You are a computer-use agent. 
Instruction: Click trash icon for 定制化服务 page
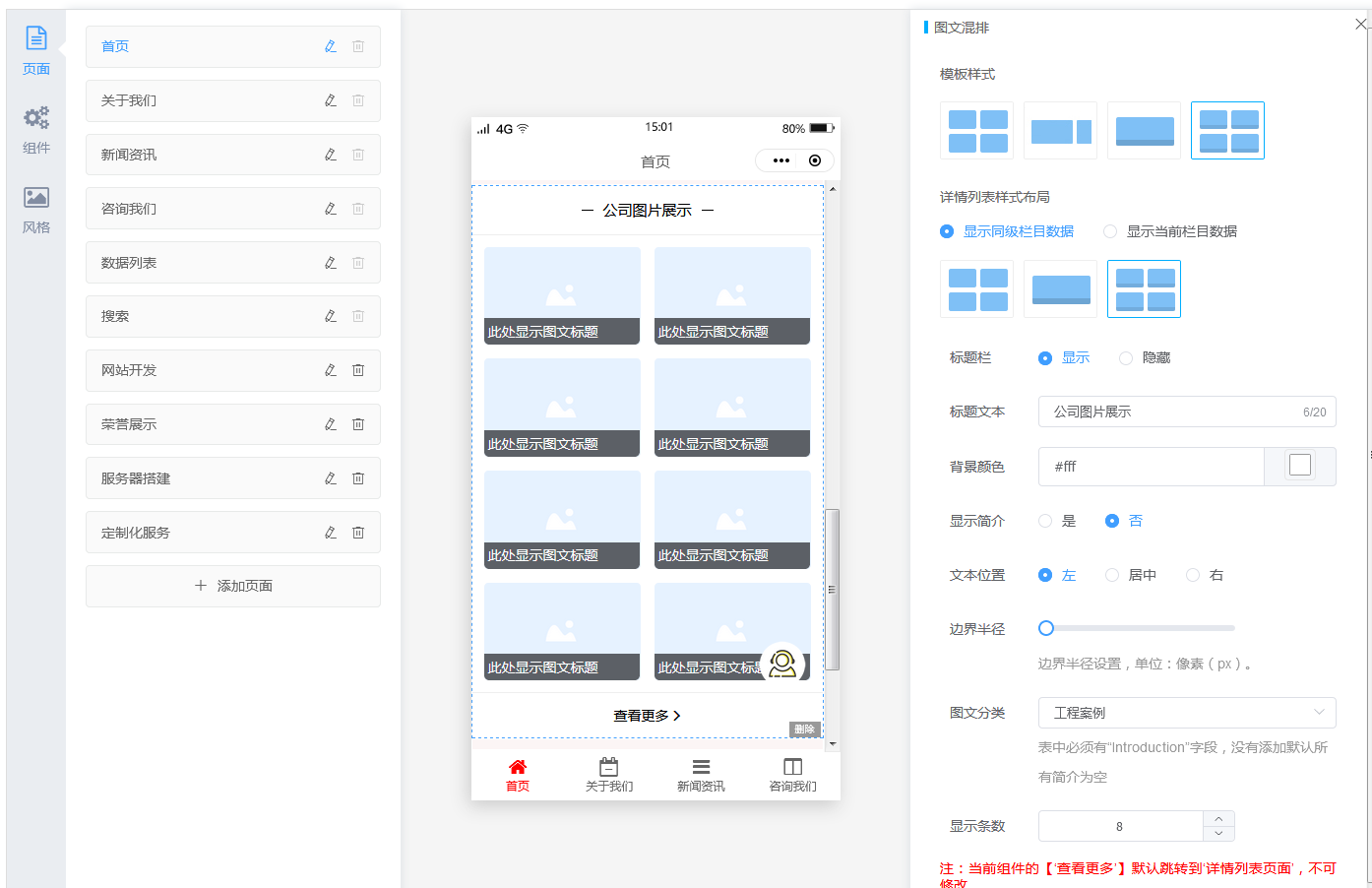click(358, 533)
